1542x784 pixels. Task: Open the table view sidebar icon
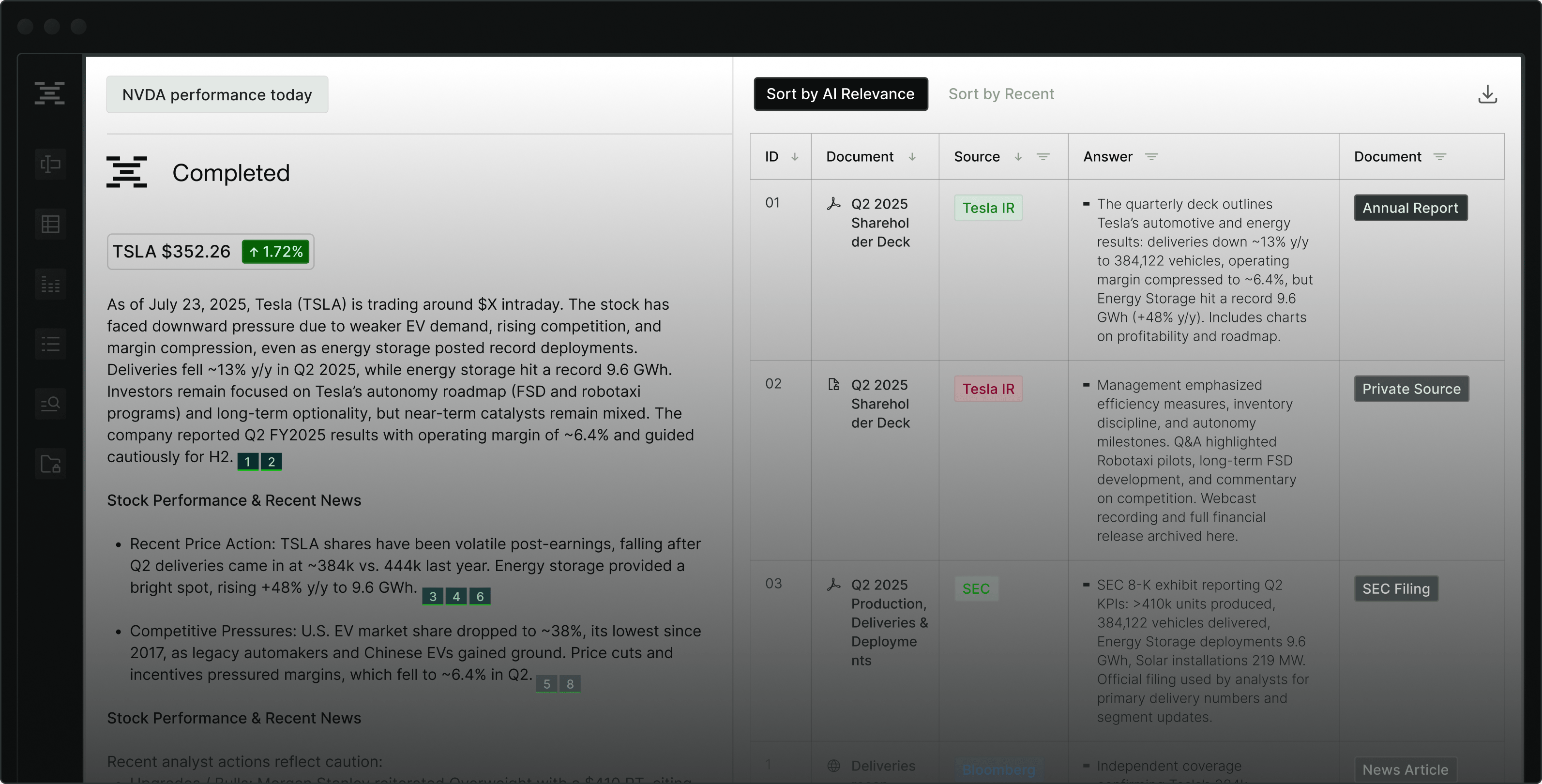[50, 224]
